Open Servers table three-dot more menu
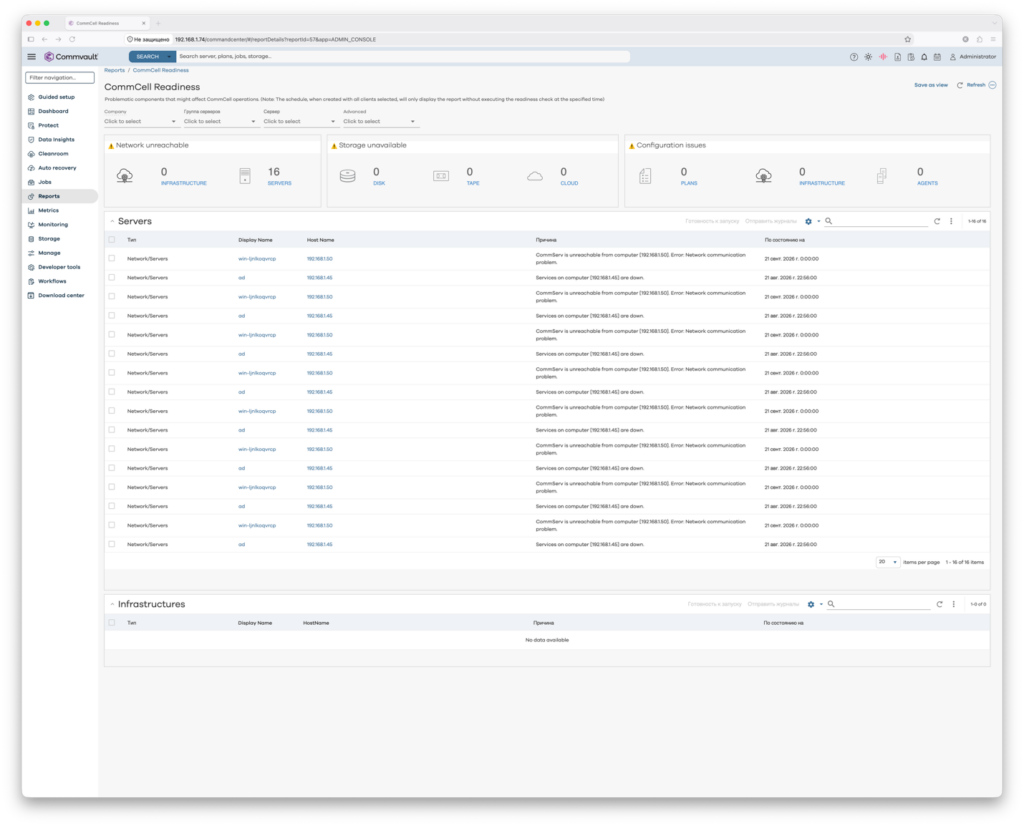This screenshot has width=1024, height=826. (951, 221)
